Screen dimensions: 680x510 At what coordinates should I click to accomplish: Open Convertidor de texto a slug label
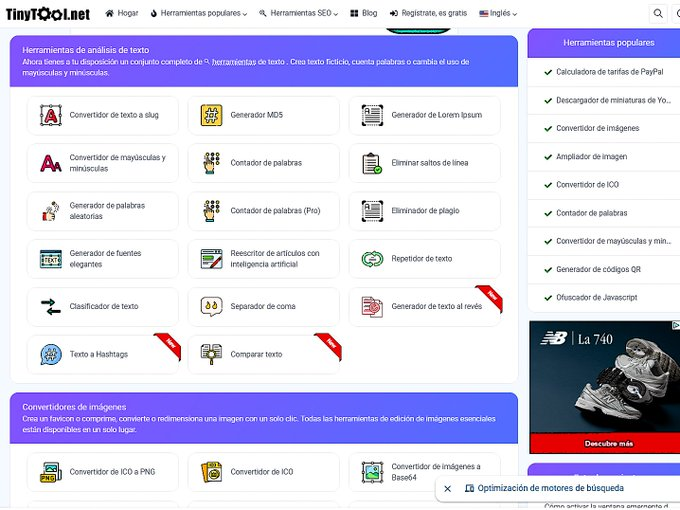(114, 115)
